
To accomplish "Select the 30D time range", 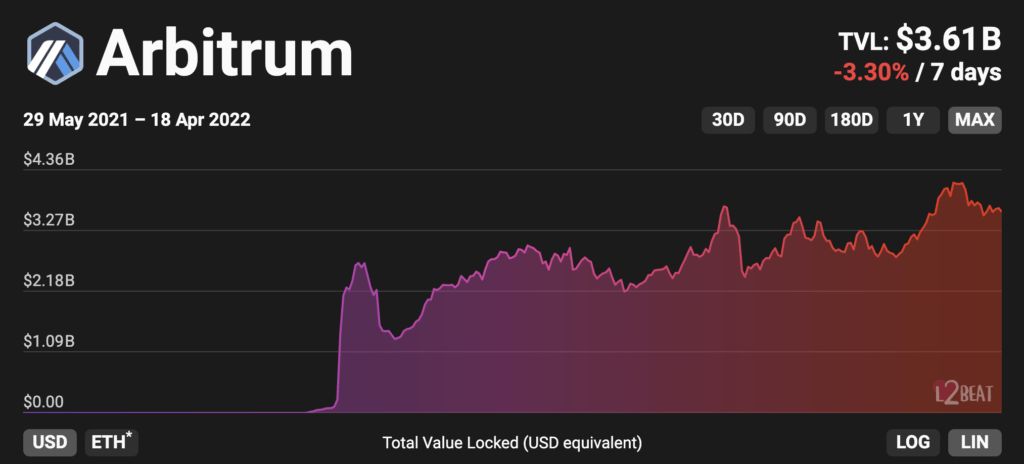I will click(728, 120).
